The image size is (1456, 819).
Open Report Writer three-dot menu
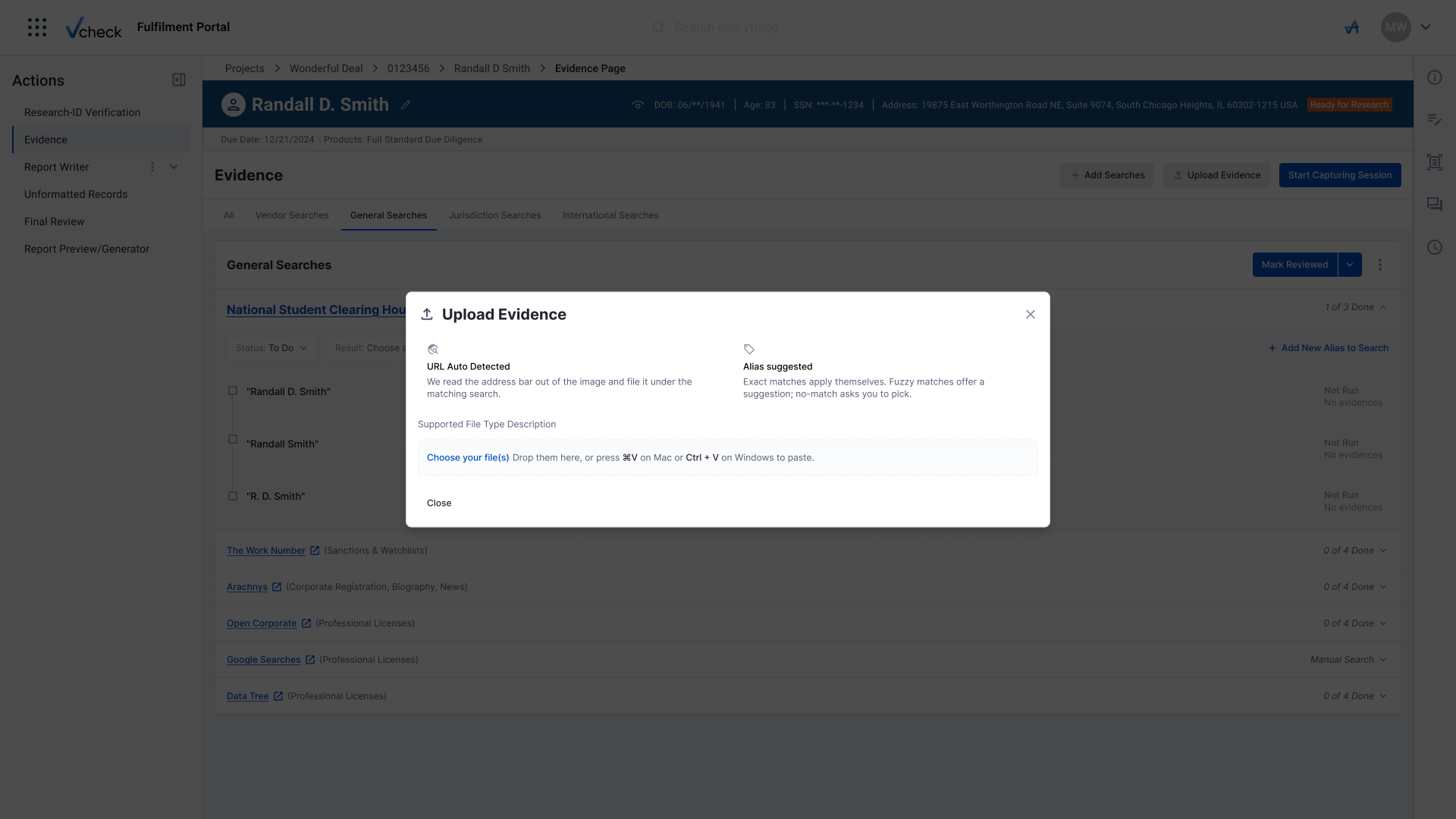click(152, 167)
